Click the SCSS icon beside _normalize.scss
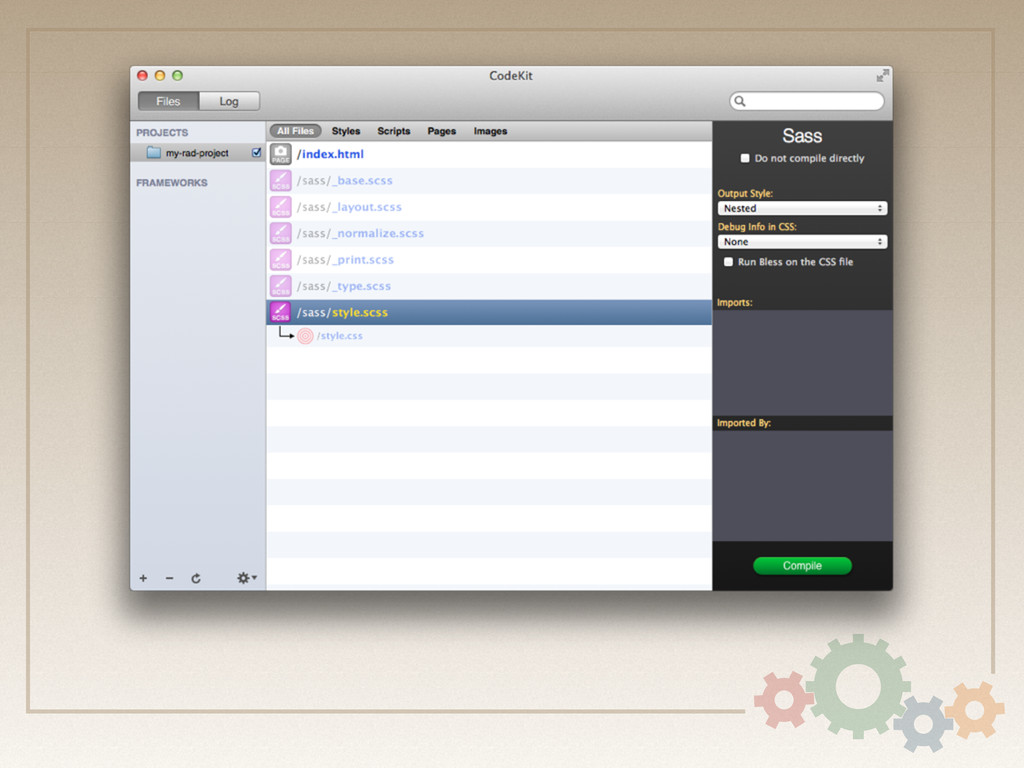 [281, 233]
